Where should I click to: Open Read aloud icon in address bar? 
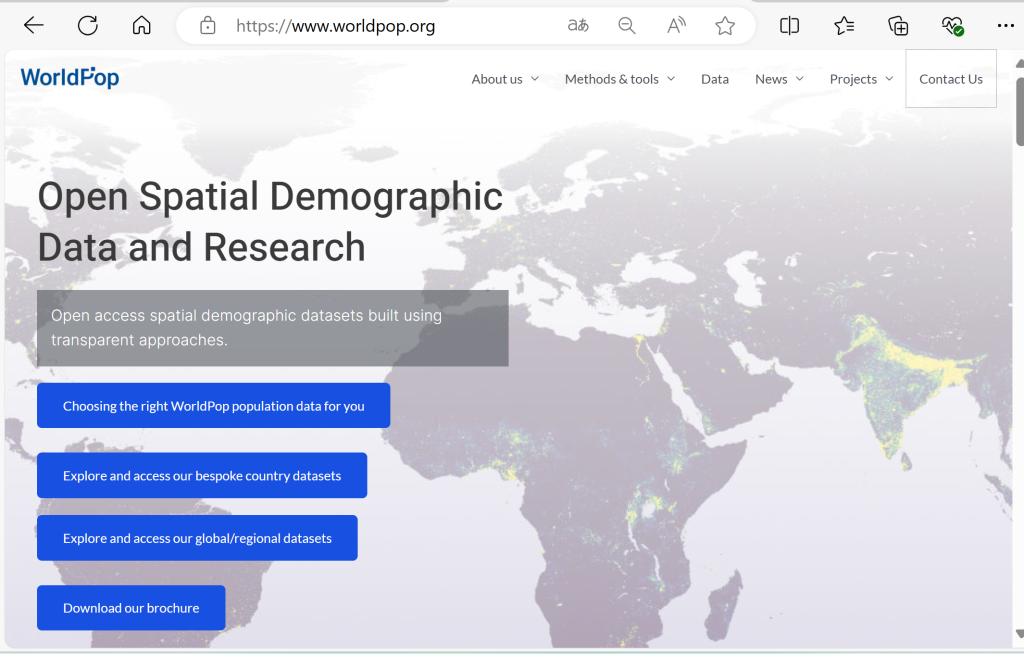pyautogui.click(x=676, y=26)
